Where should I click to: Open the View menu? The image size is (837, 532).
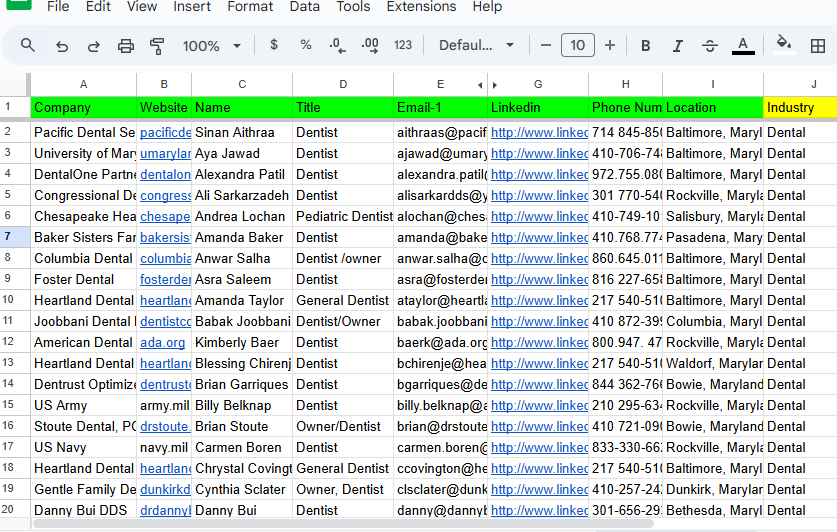[x=141, y=7]
